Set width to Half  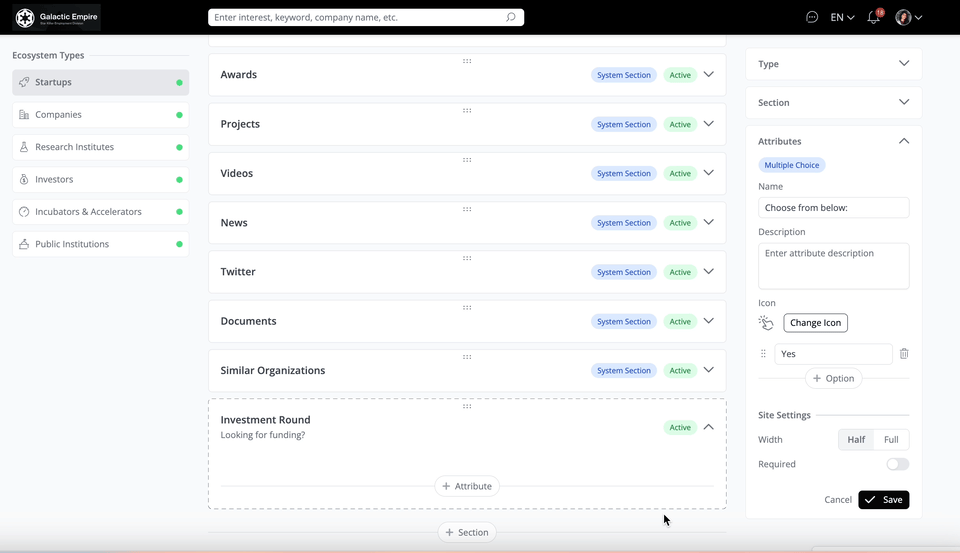pyautogui.click(x=856, y=440)
